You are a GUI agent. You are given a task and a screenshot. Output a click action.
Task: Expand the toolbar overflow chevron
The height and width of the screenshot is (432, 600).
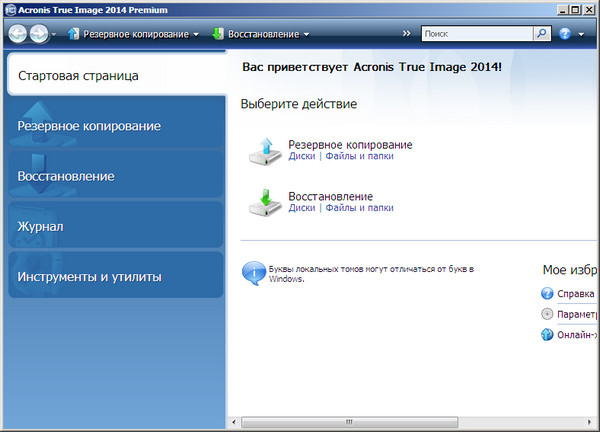tap(407, 33)
